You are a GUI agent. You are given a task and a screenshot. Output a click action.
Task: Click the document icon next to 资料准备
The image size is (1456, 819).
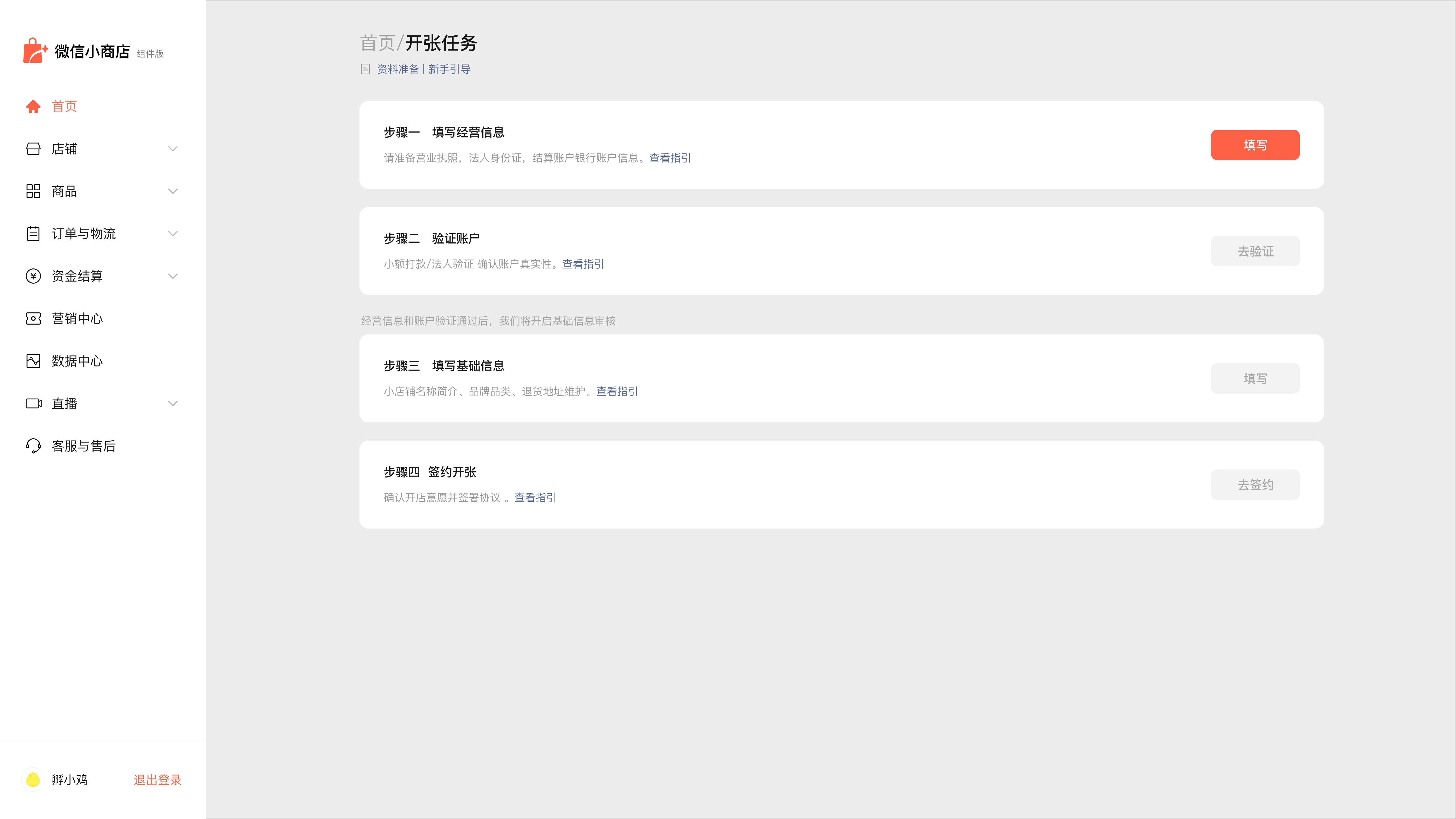tap(365, 69)
